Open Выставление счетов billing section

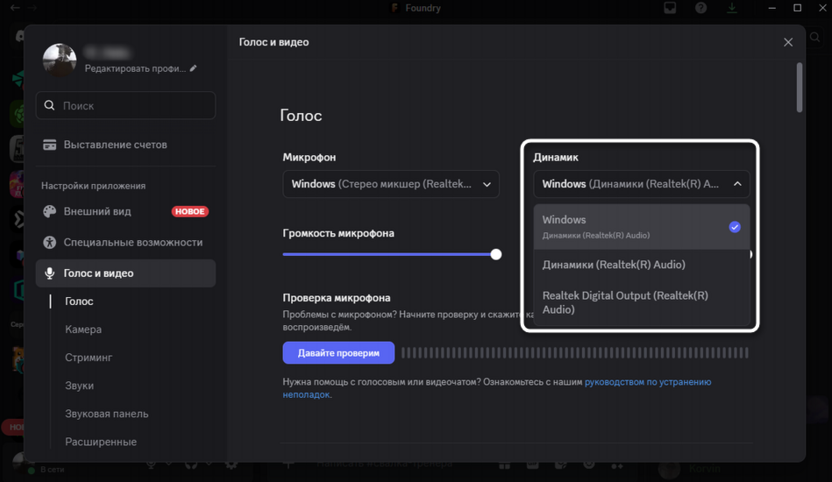126,144
